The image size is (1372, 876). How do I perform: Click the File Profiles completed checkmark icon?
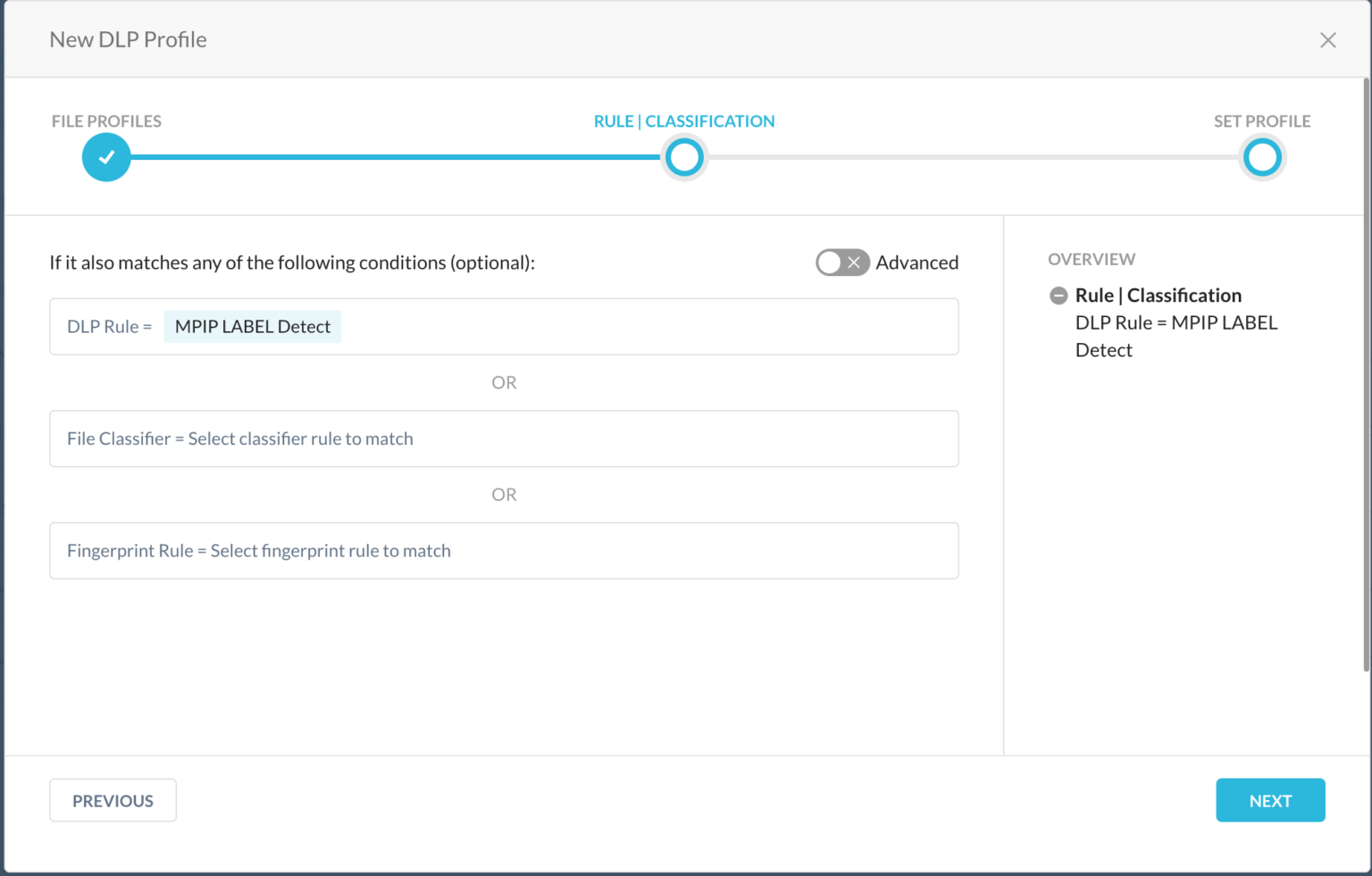tap(106, 157)
